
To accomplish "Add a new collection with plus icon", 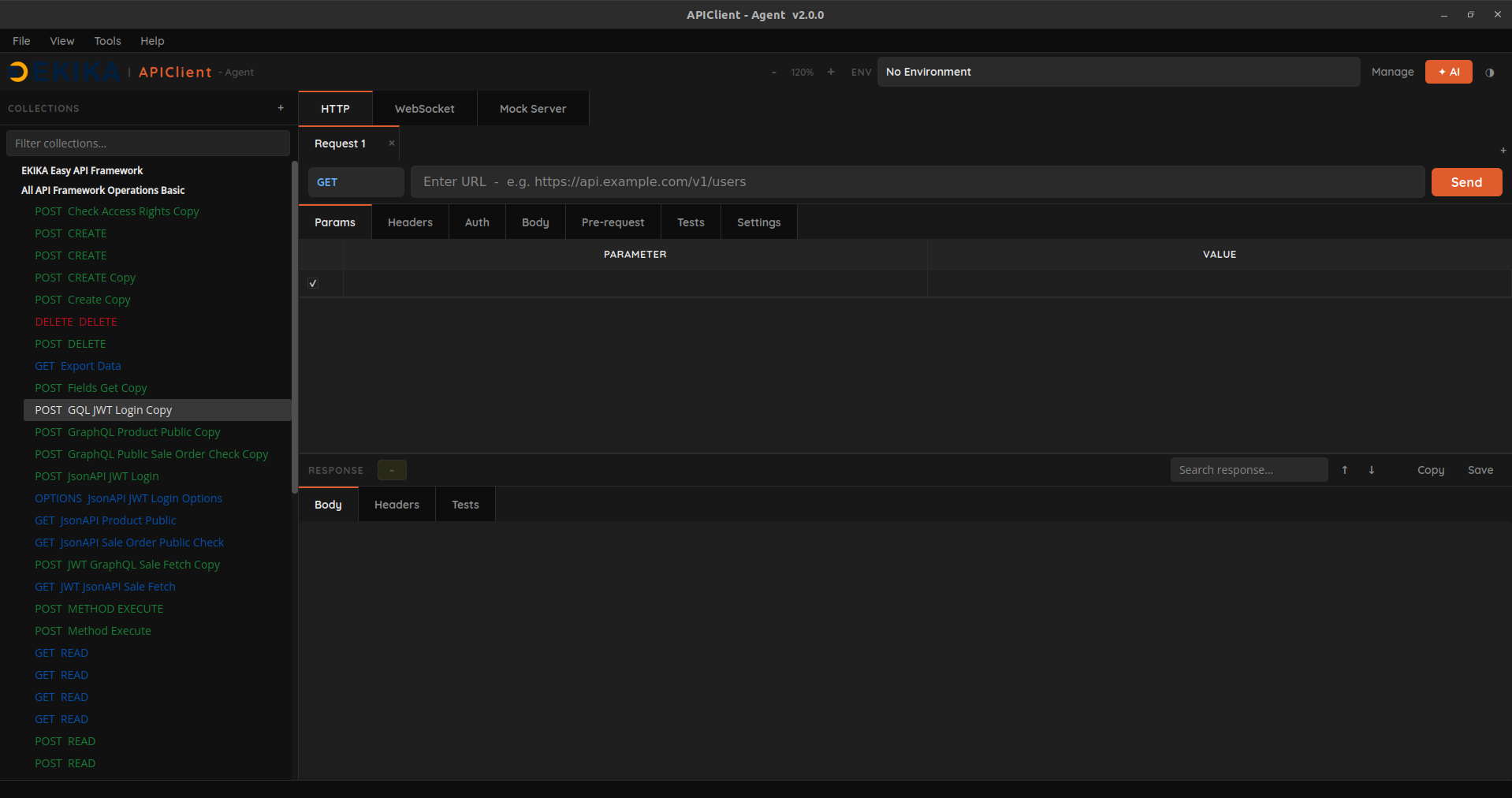I will [281, 108].
